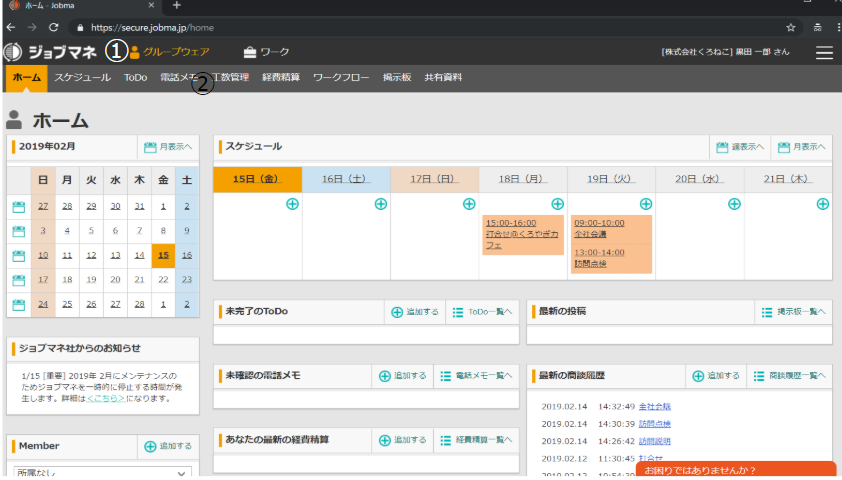
Task: Click 月表示へ in schedule panel
Action: 802,147
